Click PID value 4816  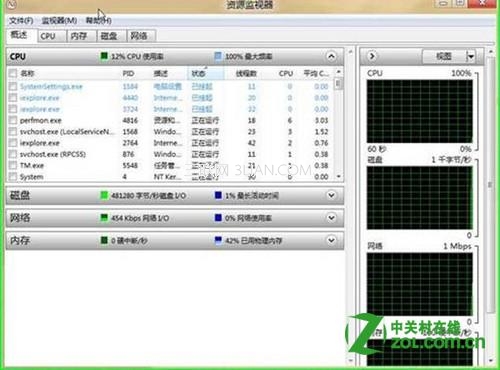(130, 120)
